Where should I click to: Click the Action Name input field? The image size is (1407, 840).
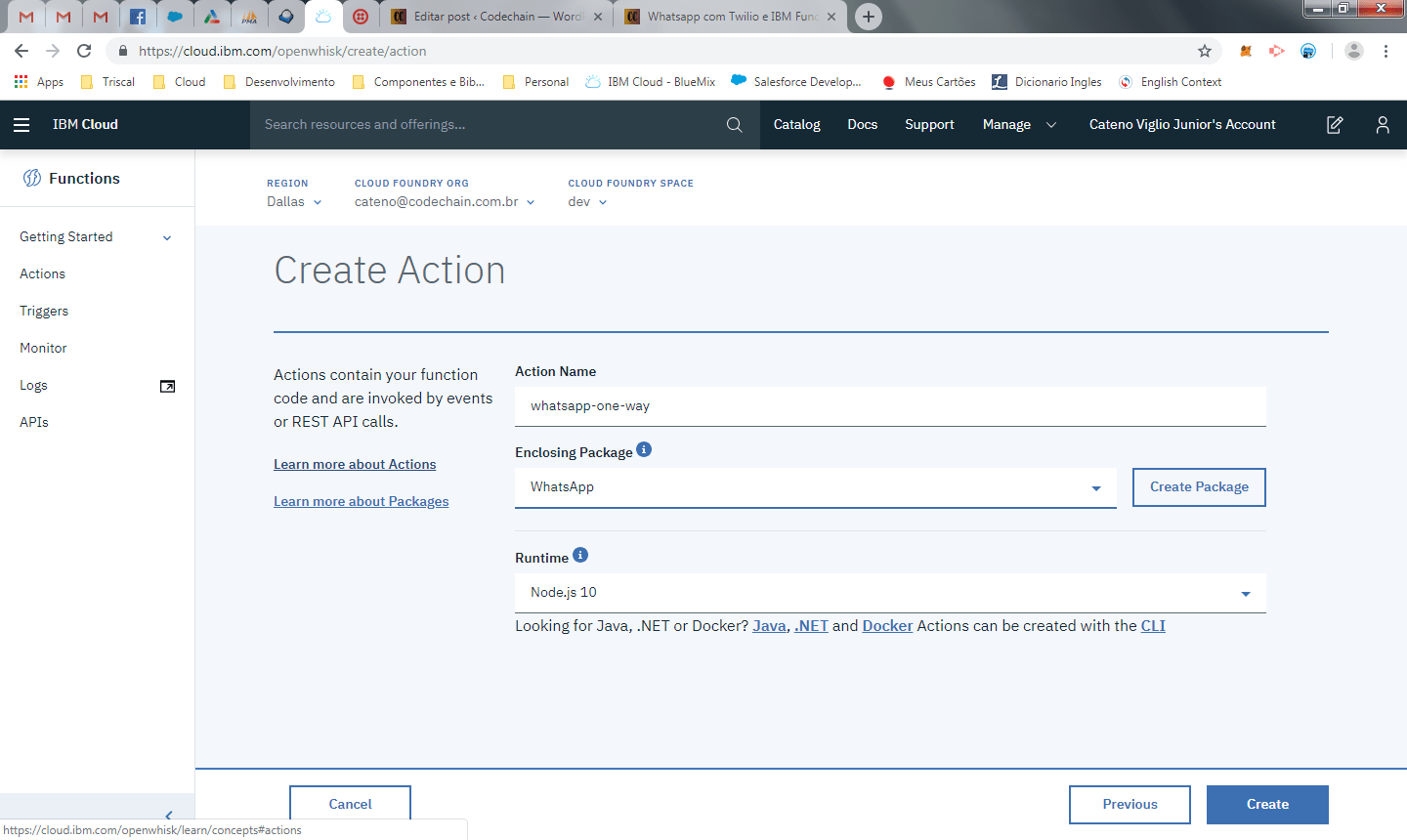890,406
